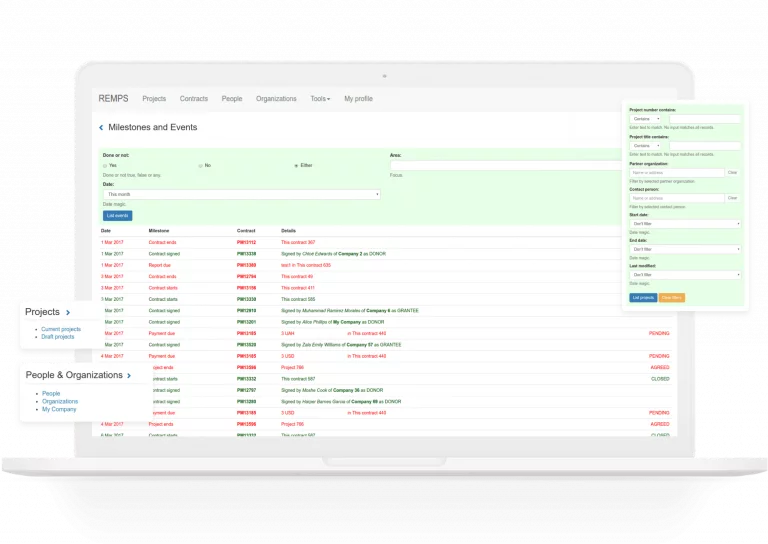768x544 pixels.
Task: Click the blue List projects button
Action: [x=643, y=298]
